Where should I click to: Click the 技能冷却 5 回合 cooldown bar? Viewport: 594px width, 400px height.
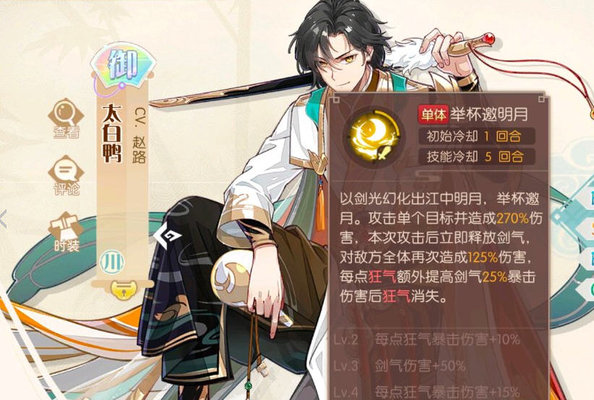tap(476, 156)
